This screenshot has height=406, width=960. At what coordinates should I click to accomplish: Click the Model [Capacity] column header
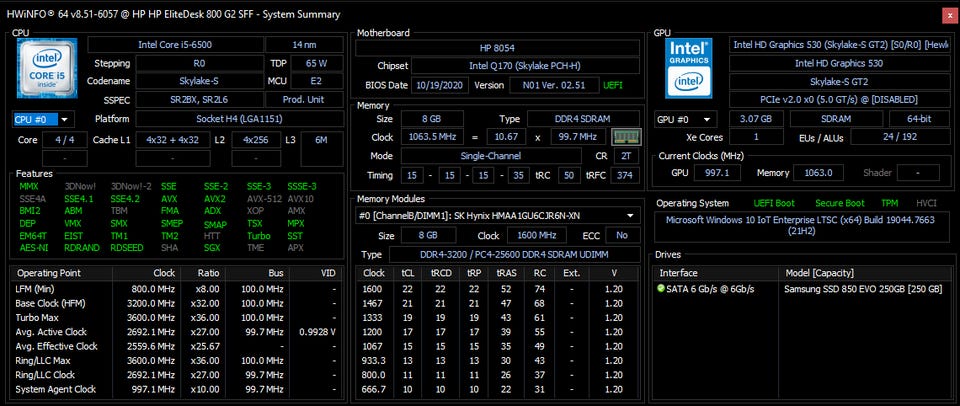click(x=864, y=273)
